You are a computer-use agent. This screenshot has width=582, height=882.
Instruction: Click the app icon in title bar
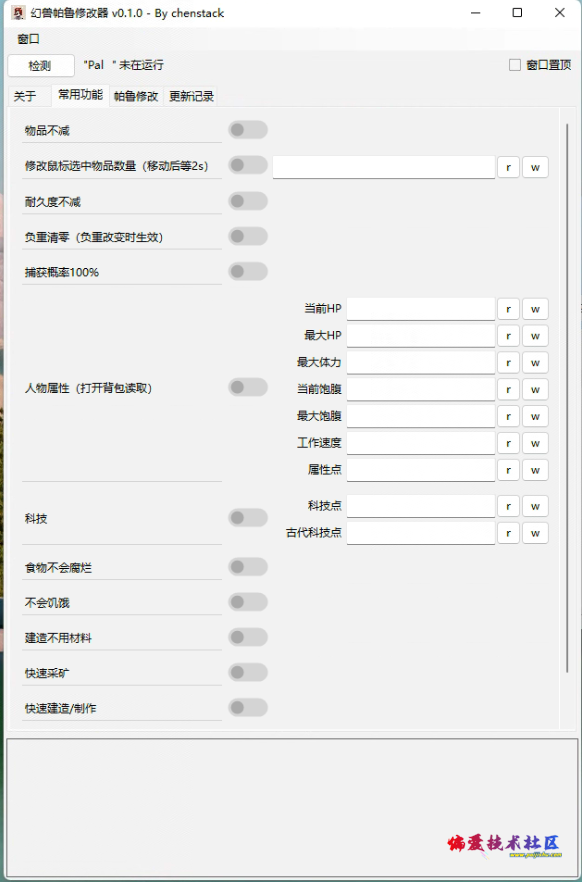18,13
